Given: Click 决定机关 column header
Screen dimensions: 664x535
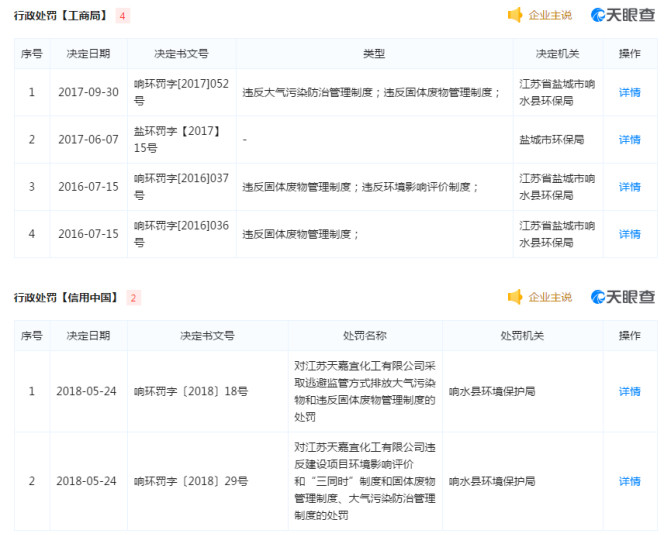Looking at the screenshot, I should [557, 54].
